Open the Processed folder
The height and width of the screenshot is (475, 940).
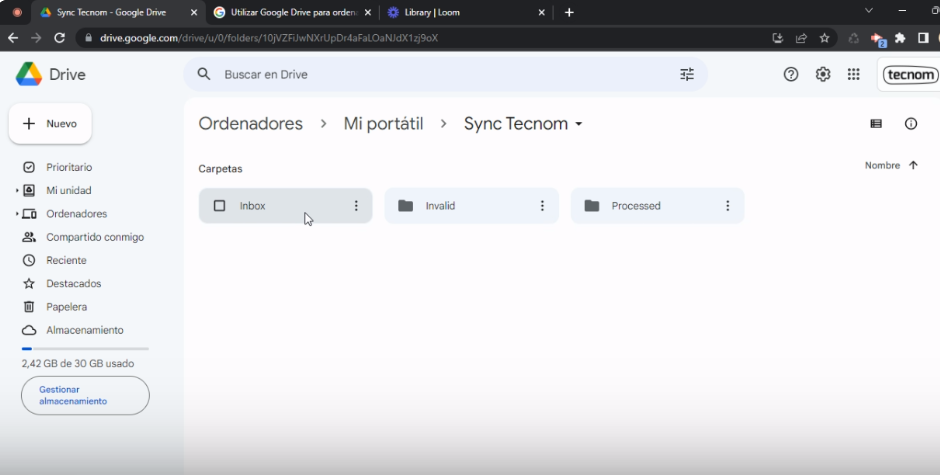[657, 206]
